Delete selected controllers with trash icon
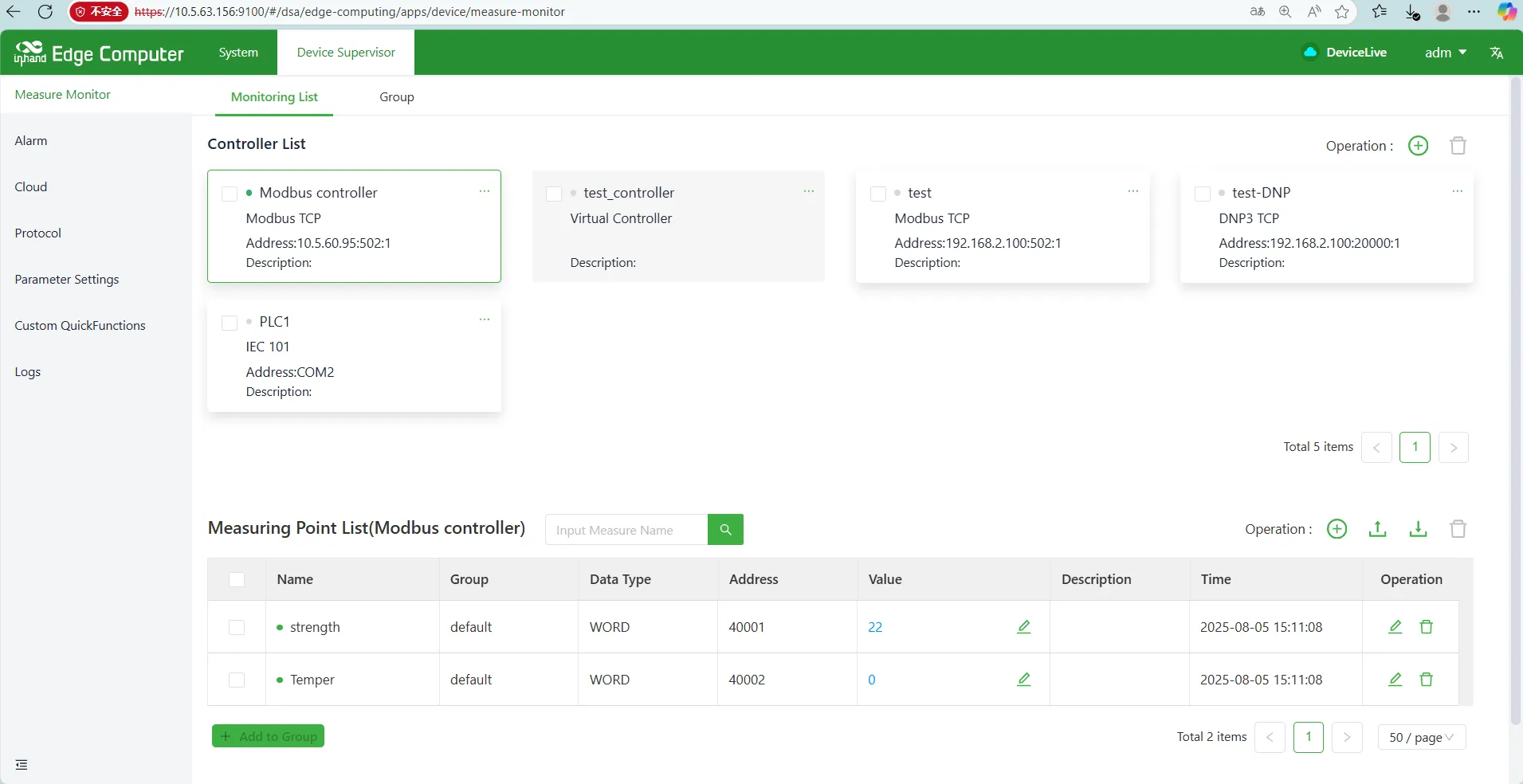Screen dimensions: 1523x784 pos(1458,146)
